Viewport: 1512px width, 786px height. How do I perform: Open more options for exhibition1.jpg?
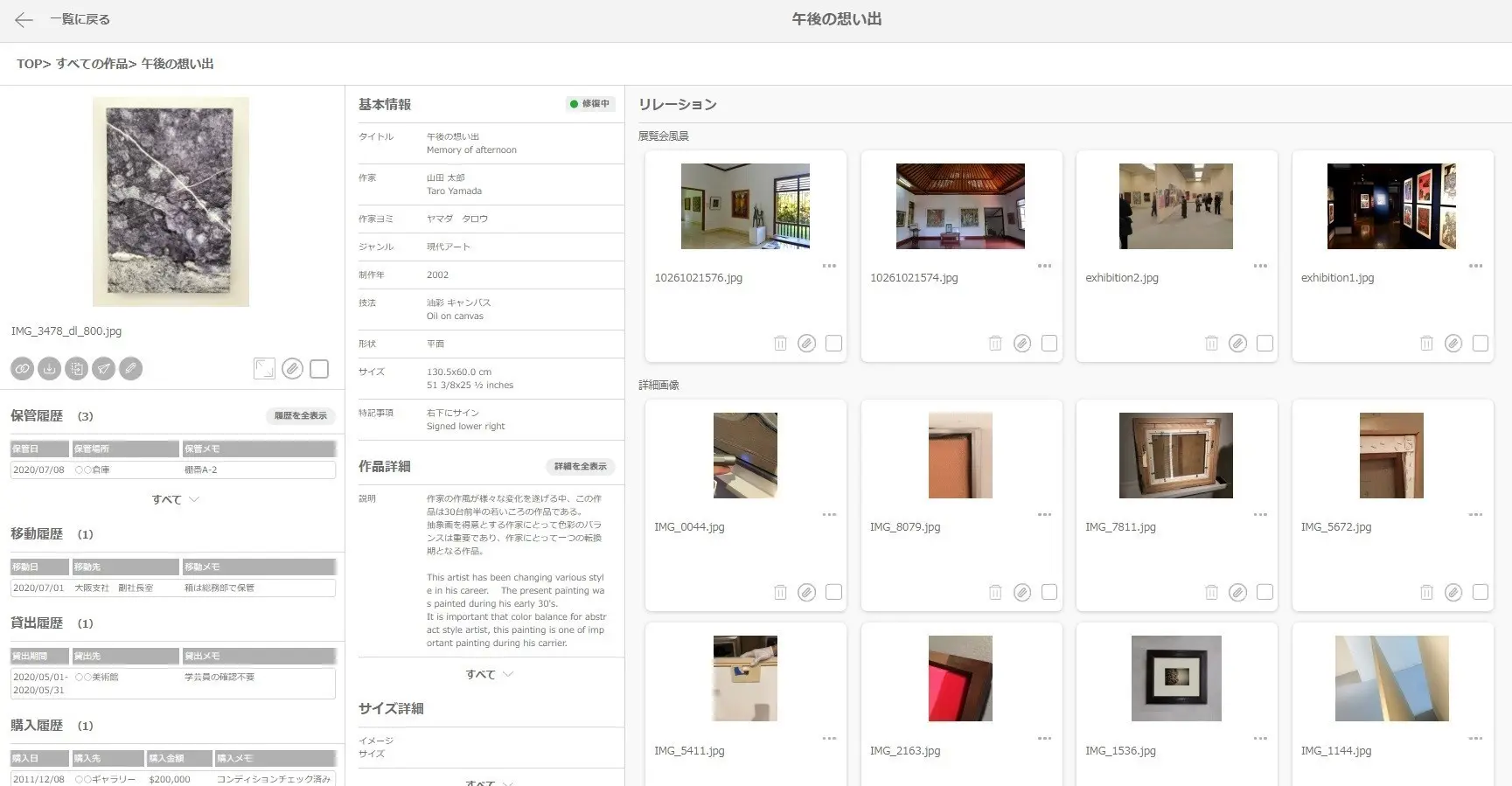click(x=1475, y=266)
